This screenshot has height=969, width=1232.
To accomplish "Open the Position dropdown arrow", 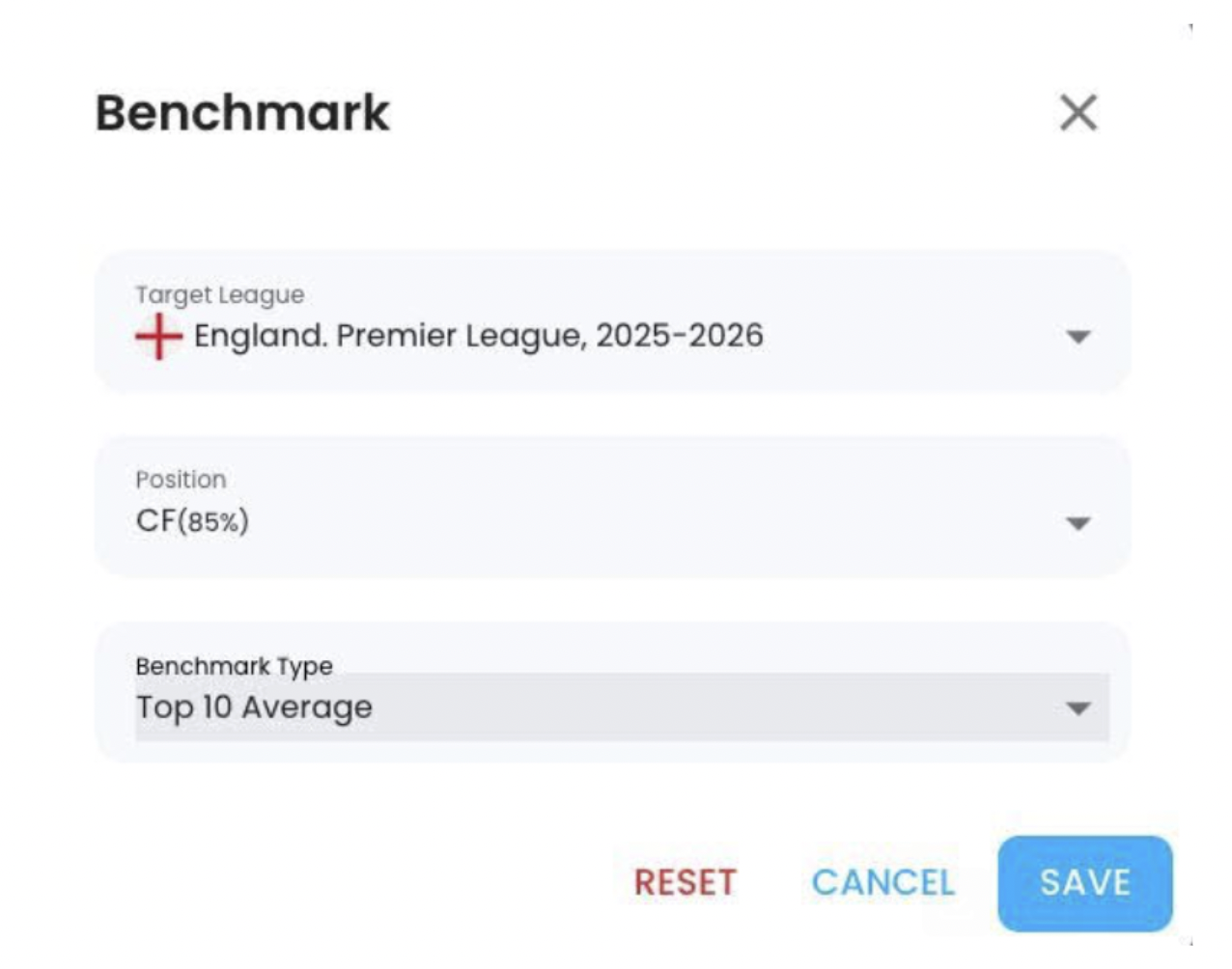I will 1078,523.
